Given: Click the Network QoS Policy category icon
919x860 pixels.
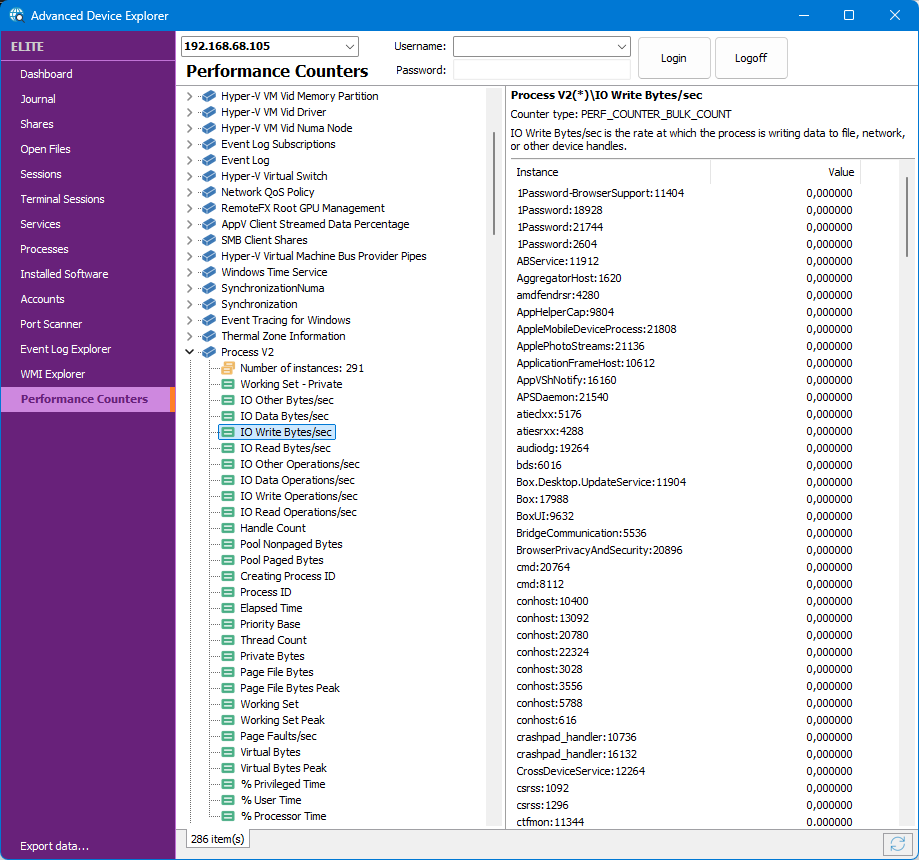Looking at the screenshot, I should pos(208,192).
